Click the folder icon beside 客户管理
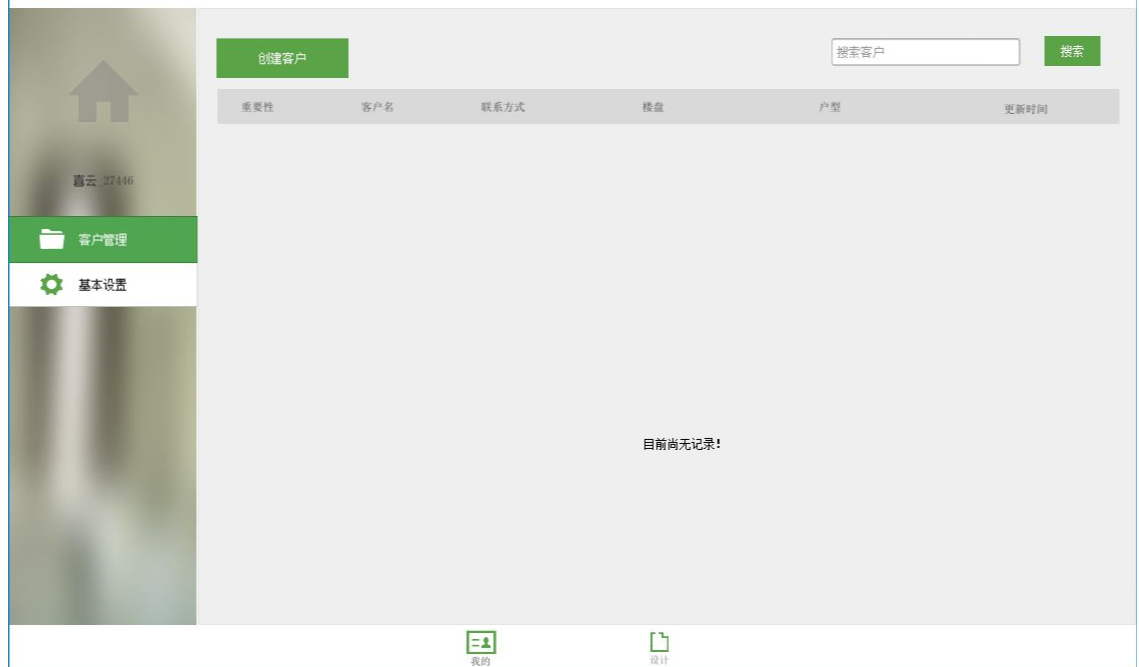1139x667 pixels. [52, 239]
